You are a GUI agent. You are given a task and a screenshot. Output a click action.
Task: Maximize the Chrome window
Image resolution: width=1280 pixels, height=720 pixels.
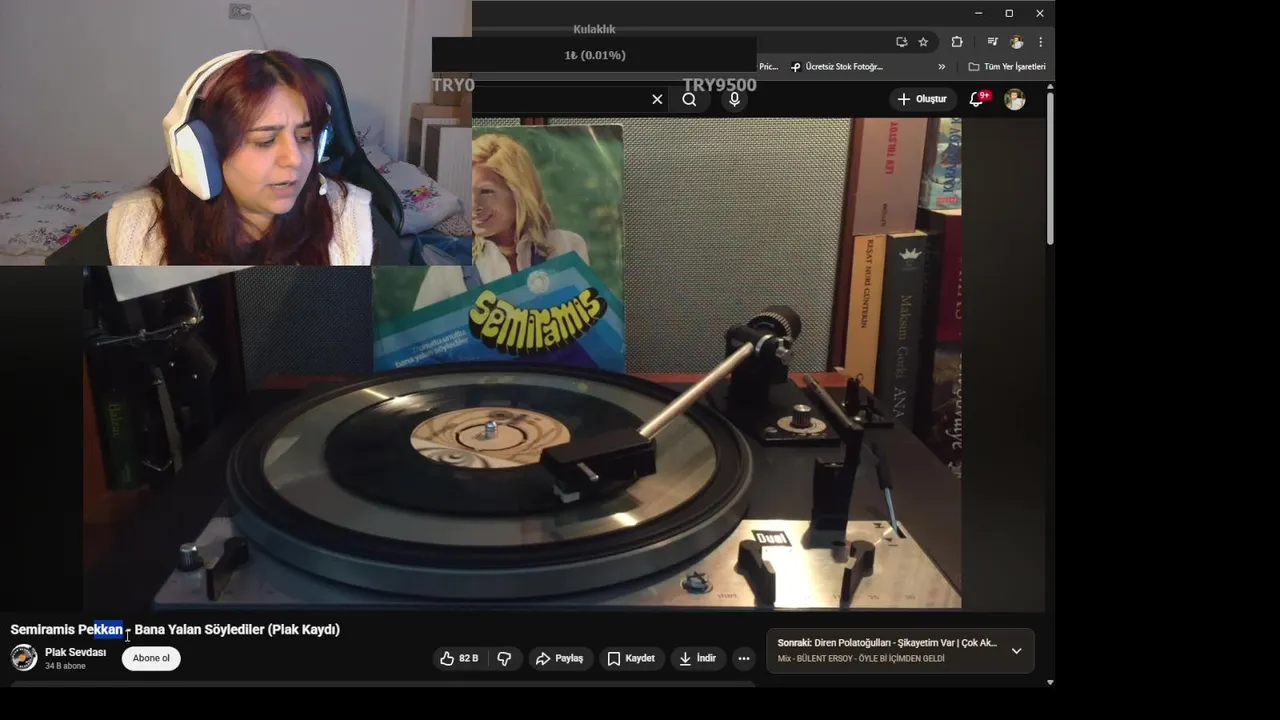[x=1009, y=13]
